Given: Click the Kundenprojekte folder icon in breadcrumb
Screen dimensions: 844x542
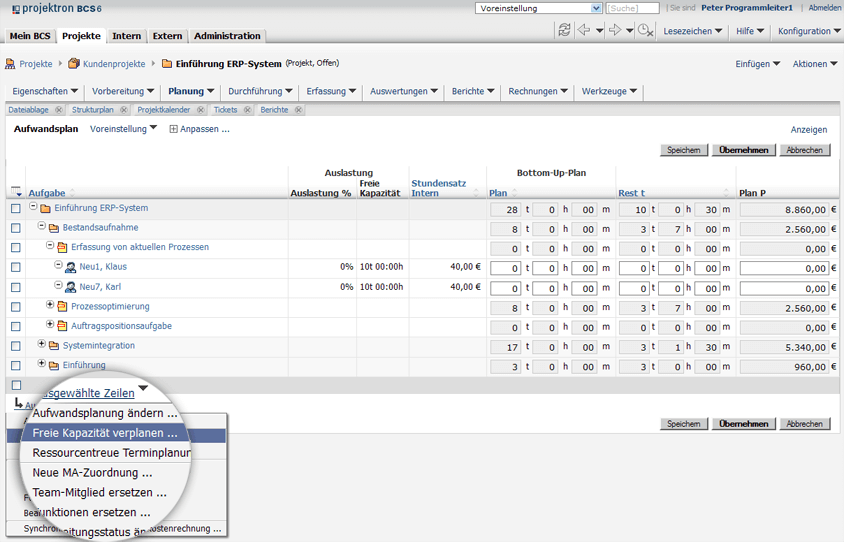Looking at the screenshot, I should point(74,64).
